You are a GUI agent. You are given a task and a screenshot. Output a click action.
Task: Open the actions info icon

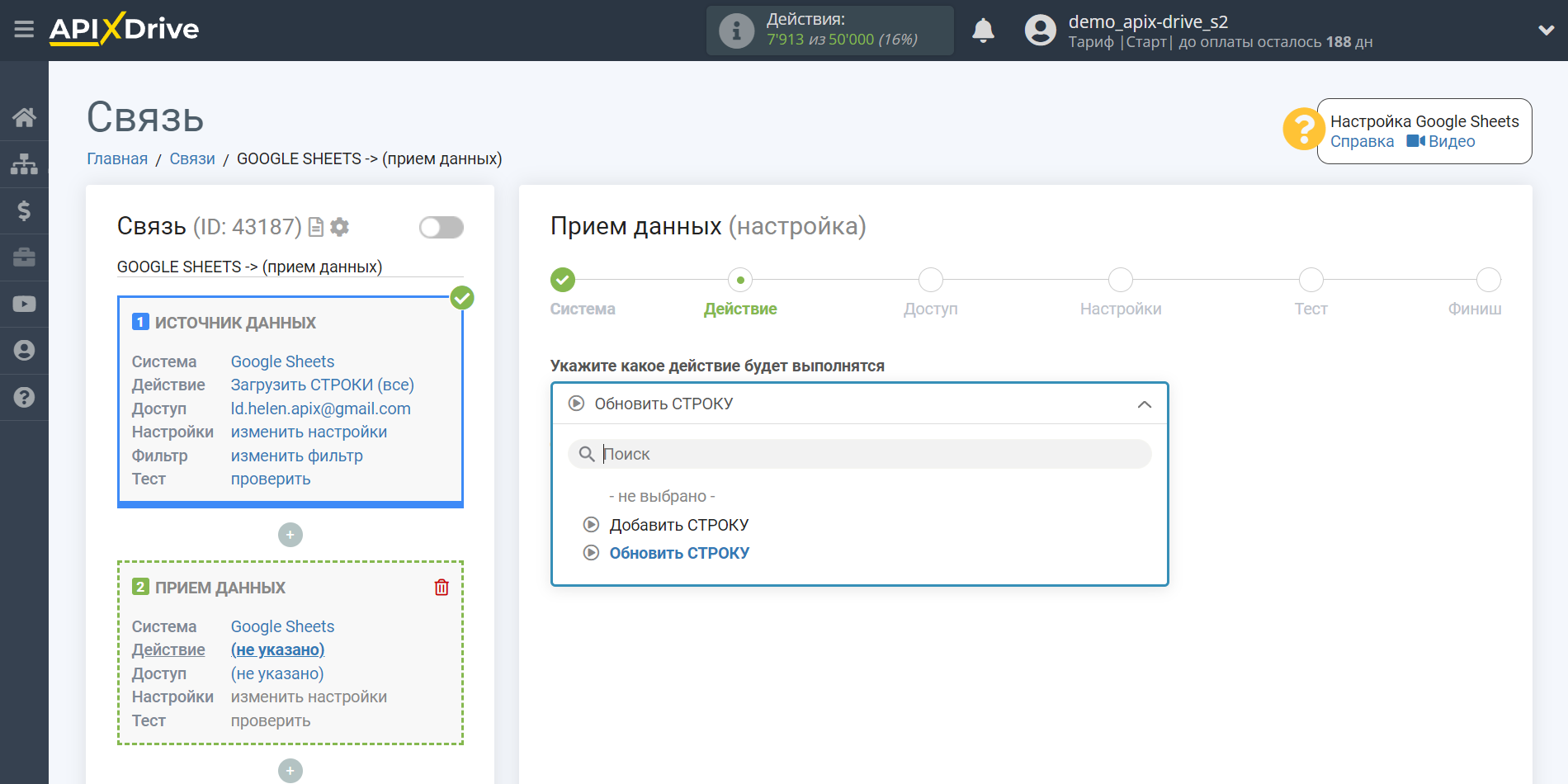pyautogui.click(x=736, y=31)
